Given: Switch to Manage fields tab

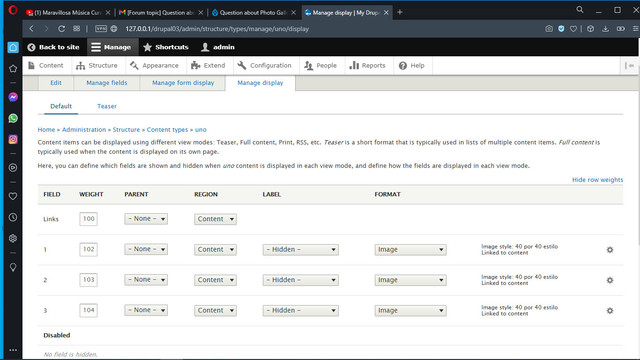Looking at the screenshot, I should (x=107, y=83).
